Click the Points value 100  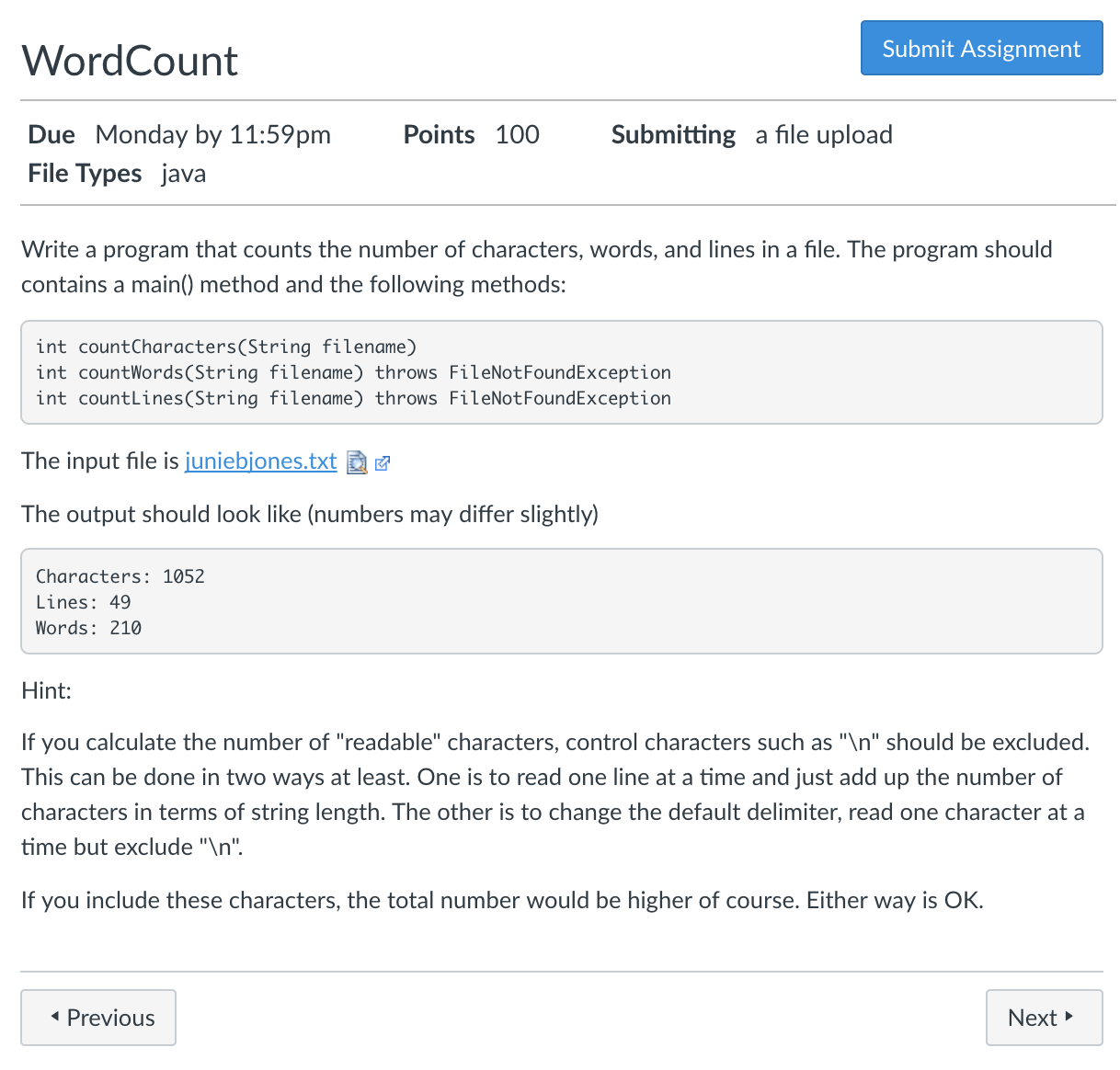tap(517, 134)
